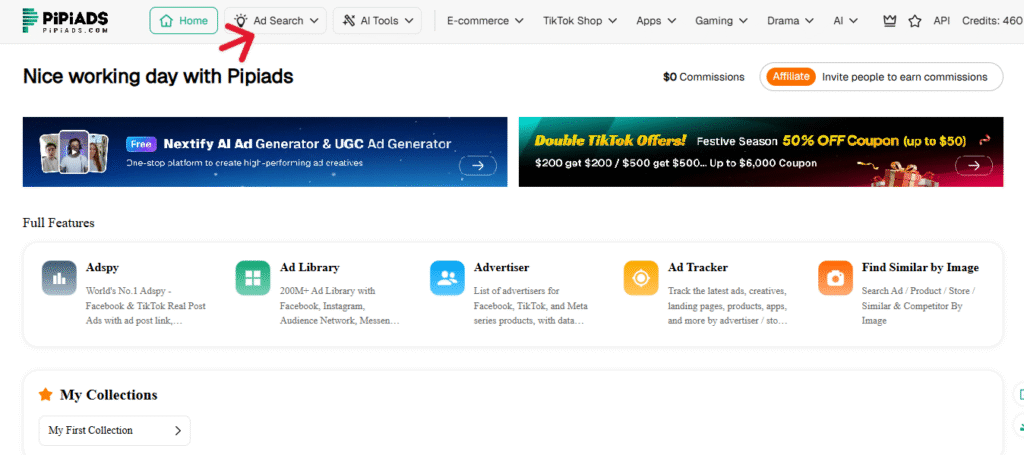Click the My Collections heading
Screen dimensions: 1024x455
coord(108,395)
